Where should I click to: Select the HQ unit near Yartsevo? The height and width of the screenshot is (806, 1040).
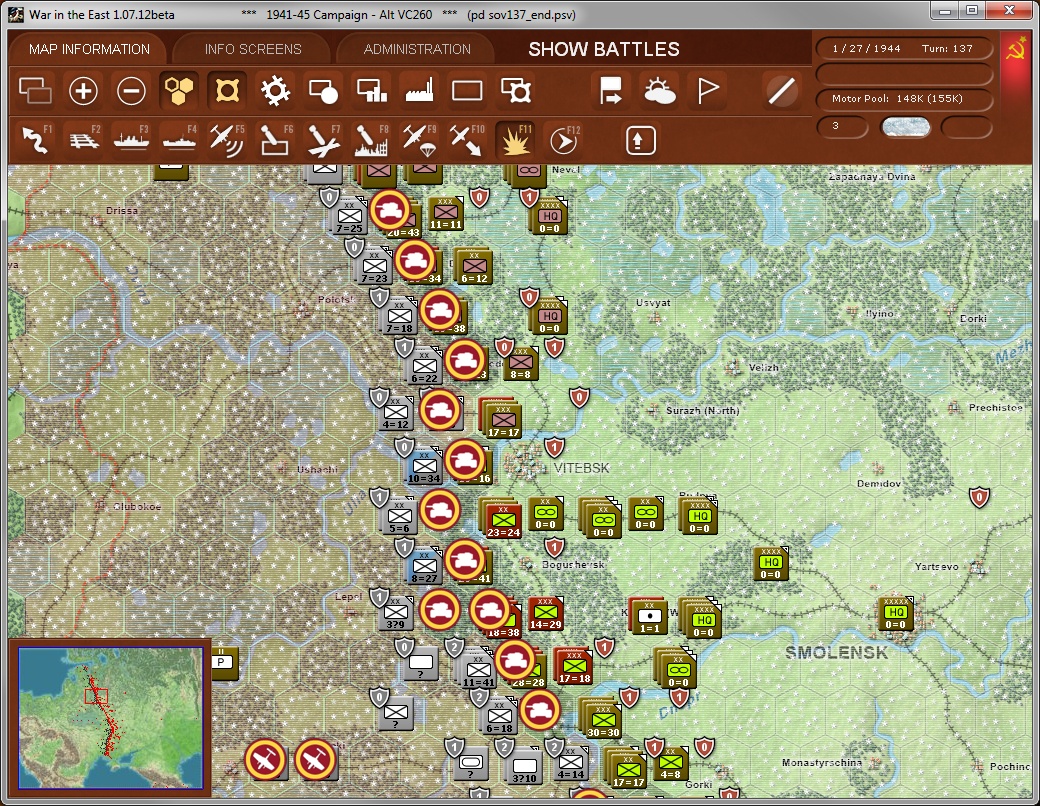coord(771,563)
